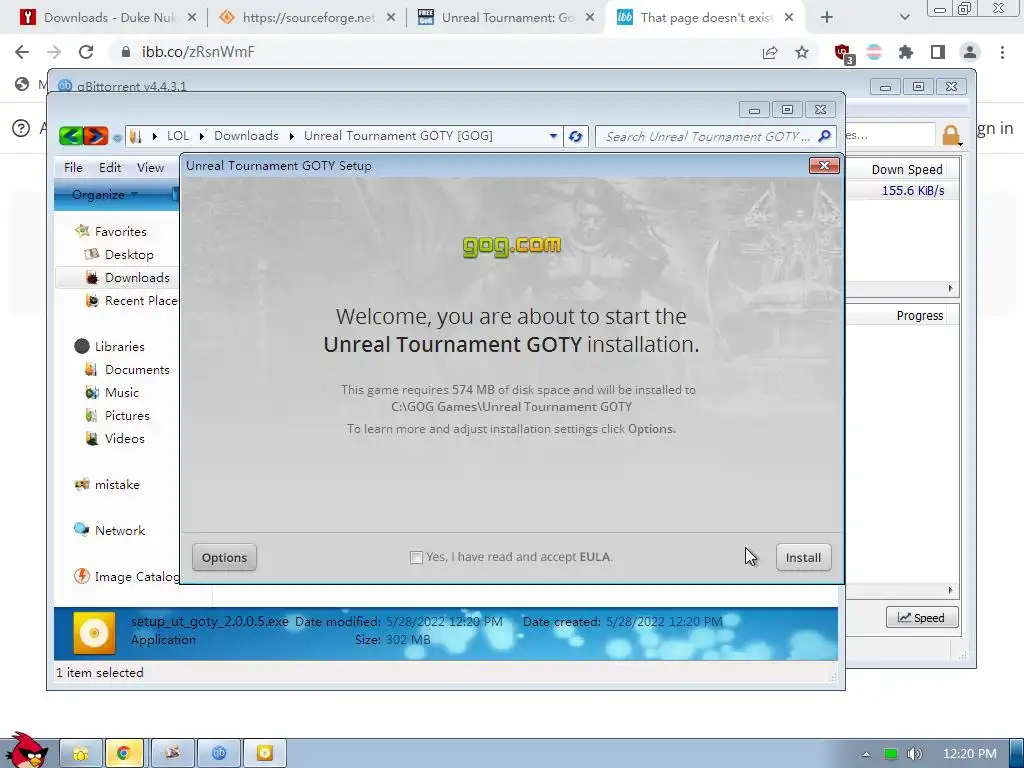Open the View menu in Explorer
1024x768 pixels.
point(150,167)
